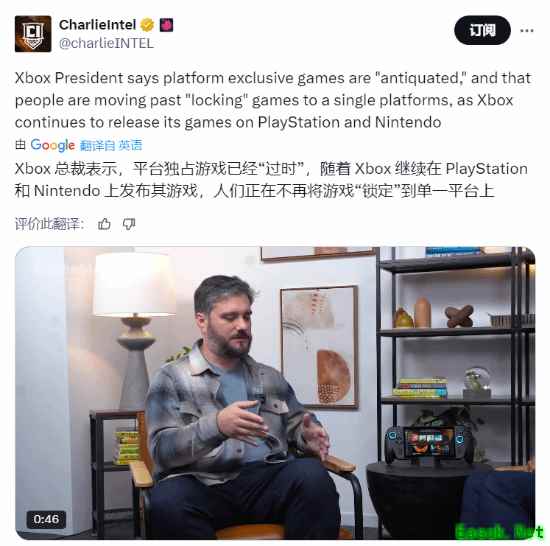Click the 订阅 subscribe button
The height and width of the screenshot is (546, 550).
point(482,31)
